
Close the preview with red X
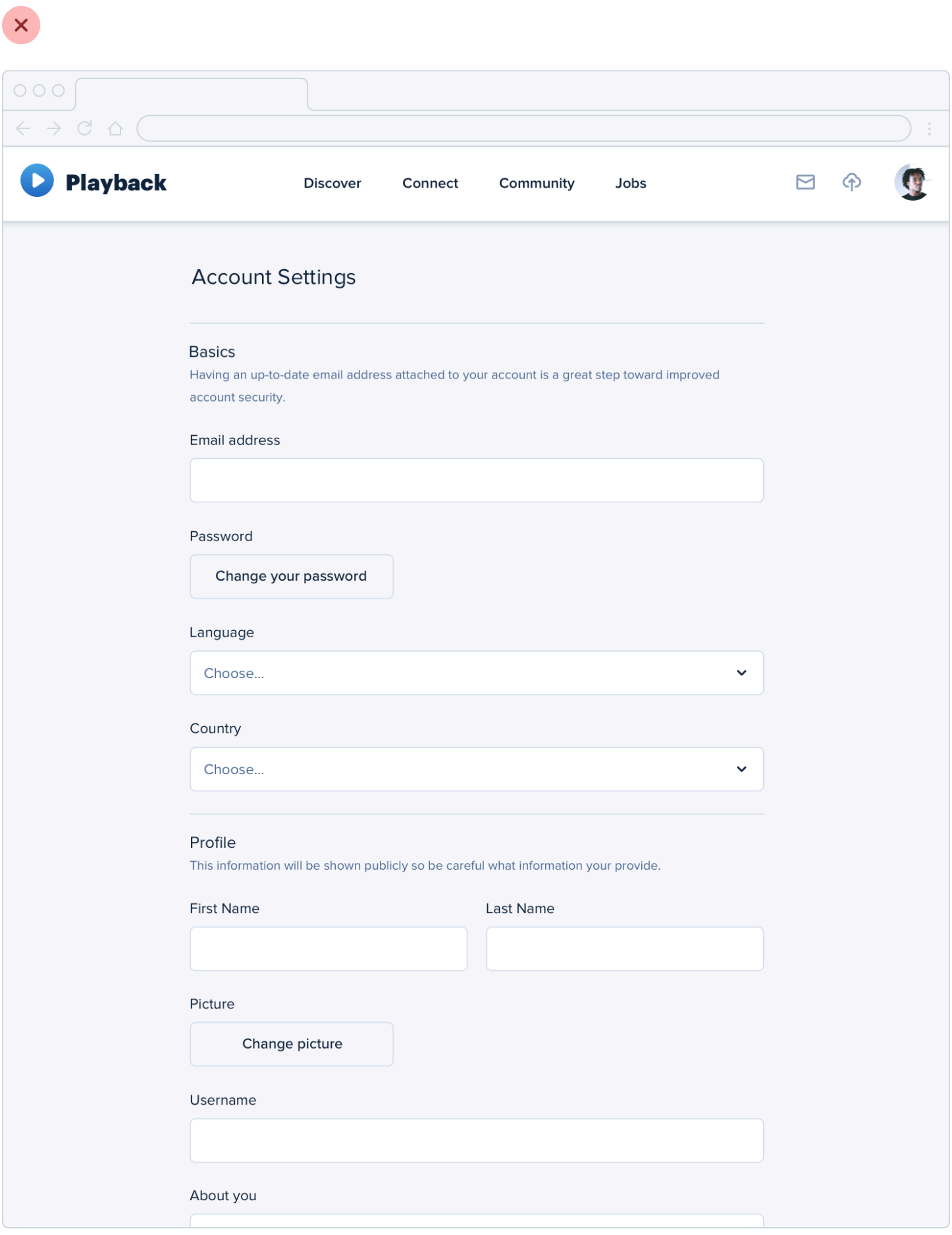[x=21, y=25]
